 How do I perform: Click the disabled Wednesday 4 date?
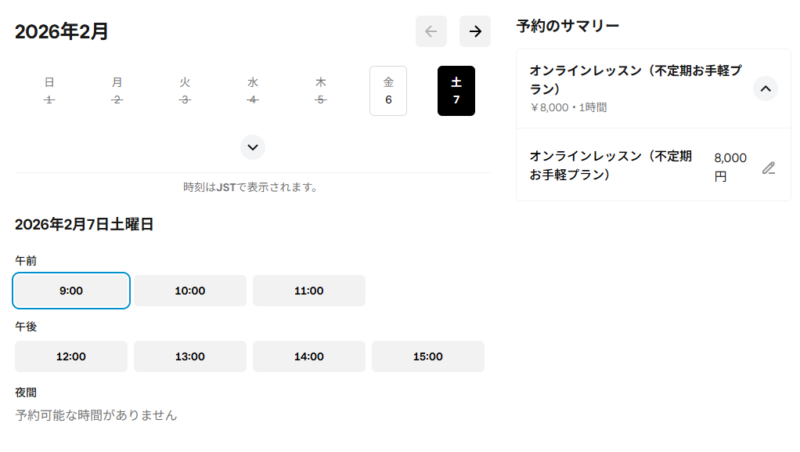[x=253, y=91]
